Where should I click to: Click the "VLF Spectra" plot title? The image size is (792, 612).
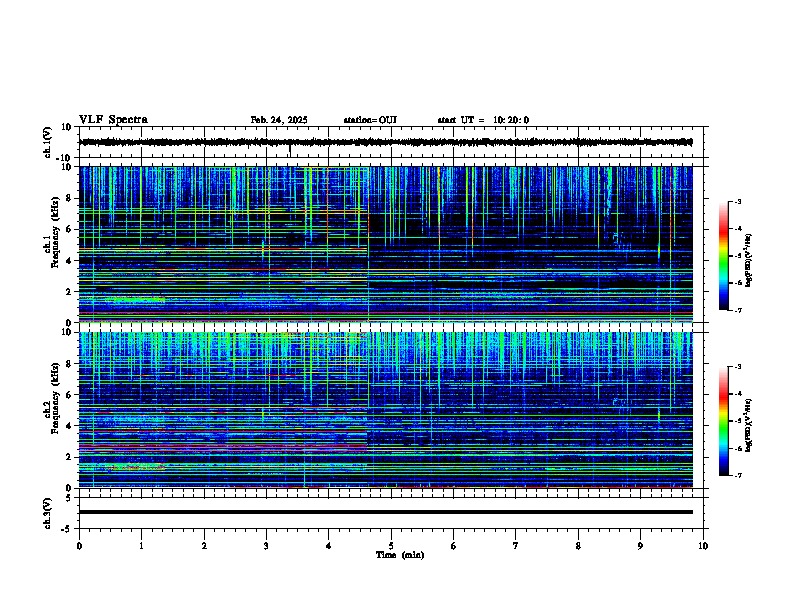113,120
